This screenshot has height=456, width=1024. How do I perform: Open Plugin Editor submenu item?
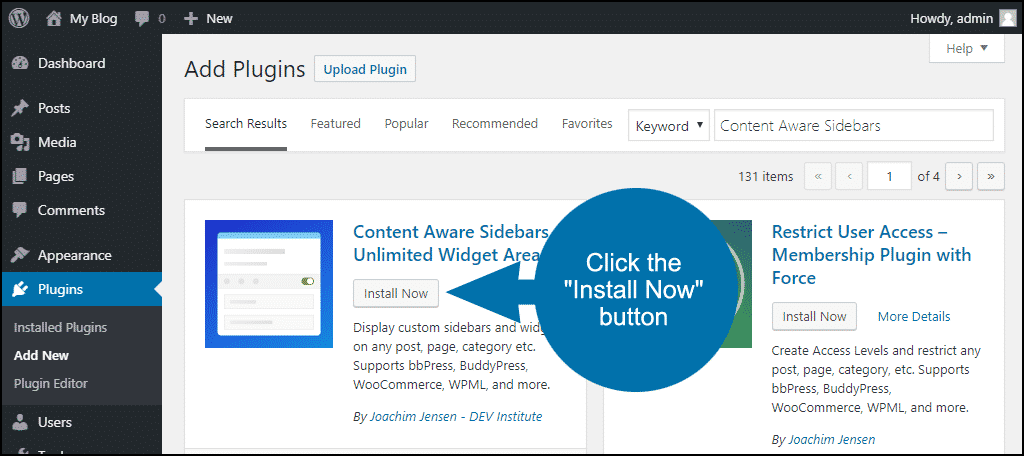(50, 383)
